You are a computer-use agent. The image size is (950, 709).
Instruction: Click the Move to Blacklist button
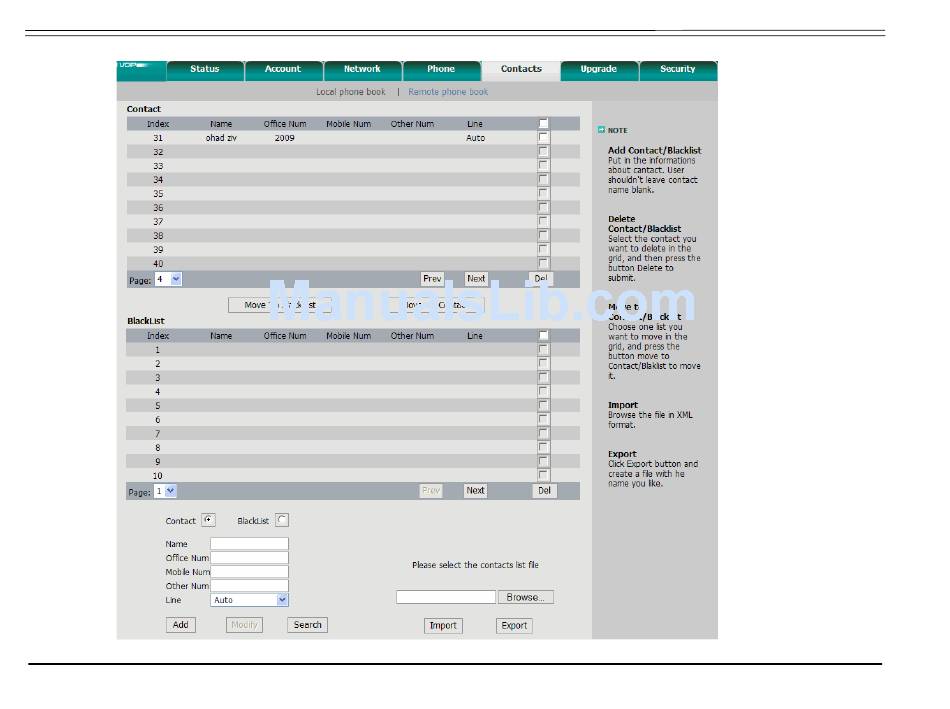coord(280,305)
